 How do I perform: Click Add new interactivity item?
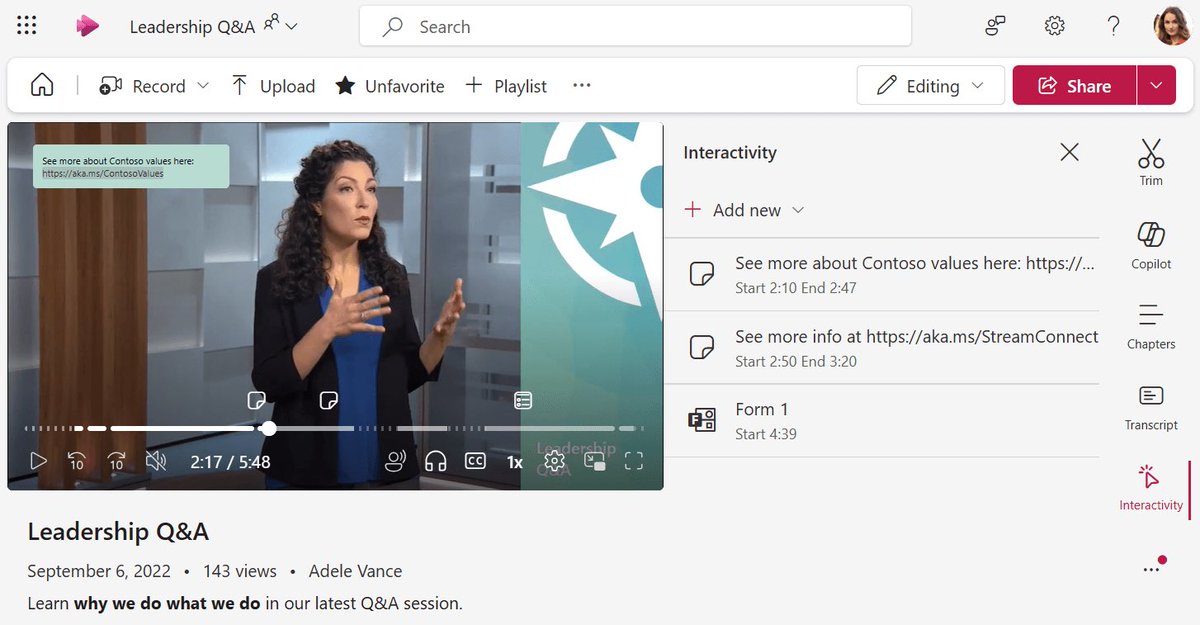click(733, 210)
